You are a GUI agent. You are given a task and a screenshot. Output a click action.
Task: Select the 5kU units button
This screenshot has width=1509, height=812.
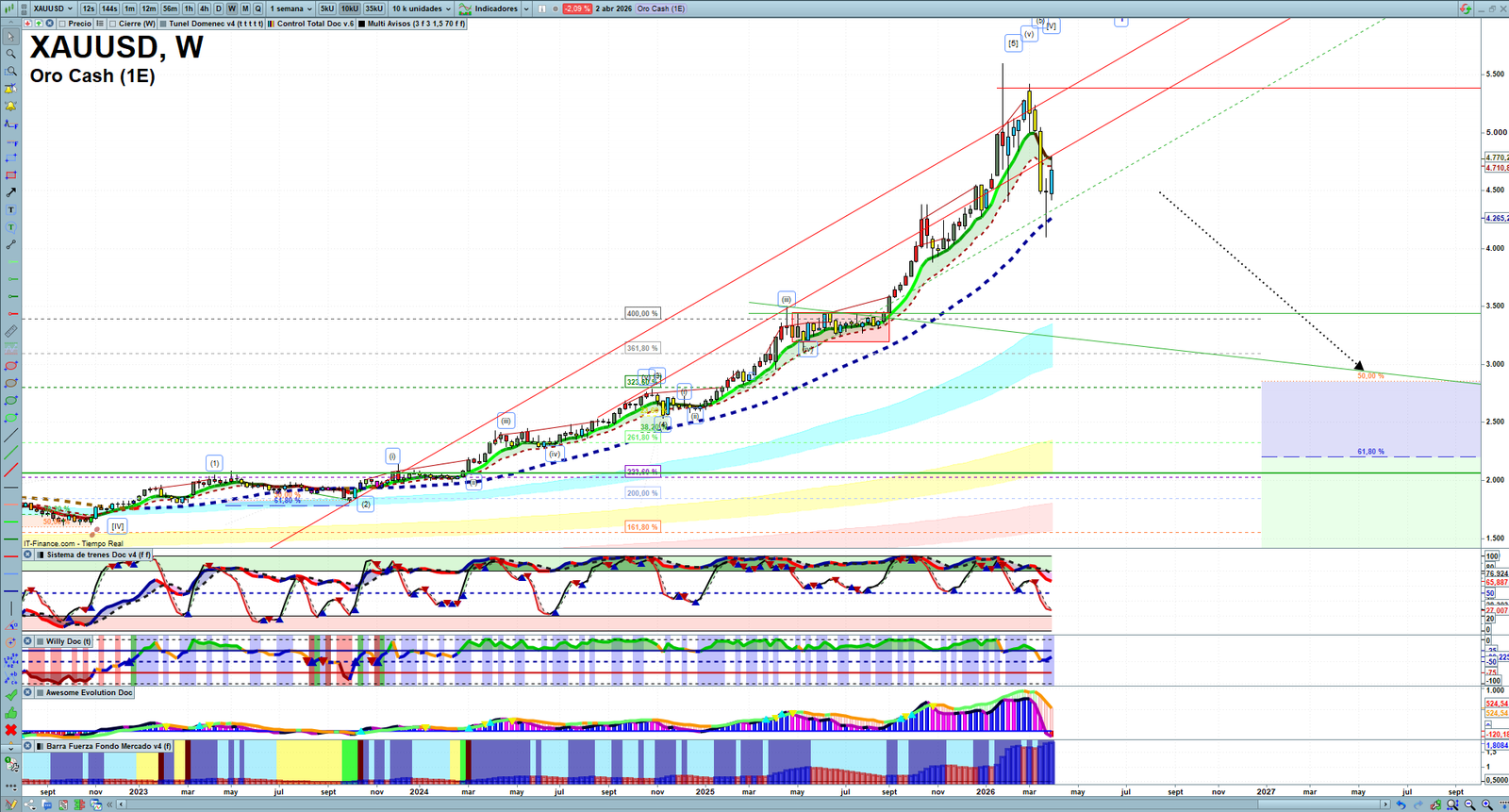point(327,8)
